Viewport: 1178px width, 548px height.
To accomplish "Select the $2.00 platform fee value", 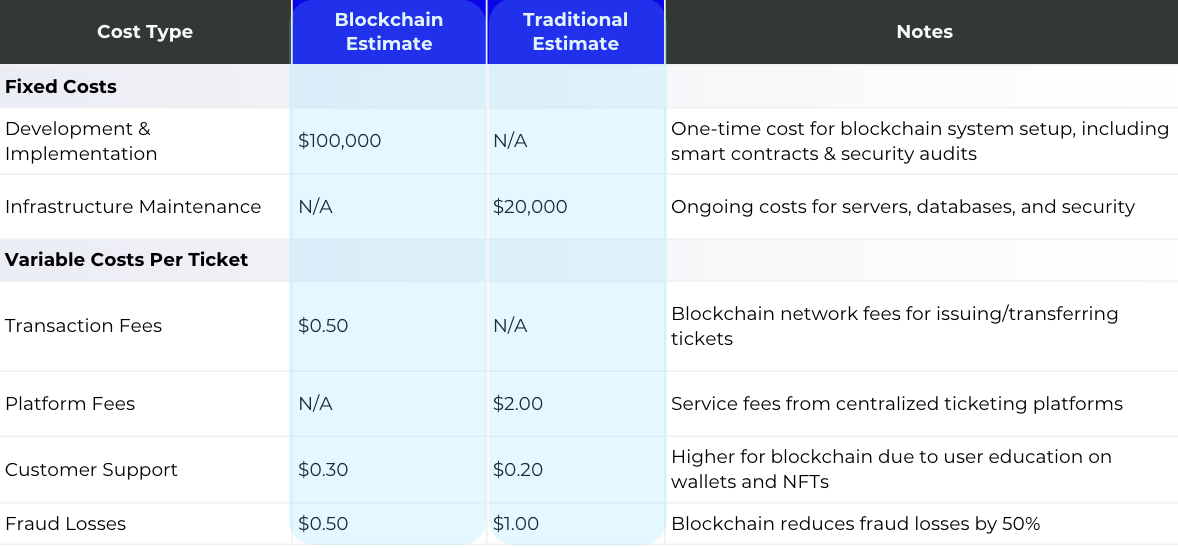I will (x=518, y=404).
